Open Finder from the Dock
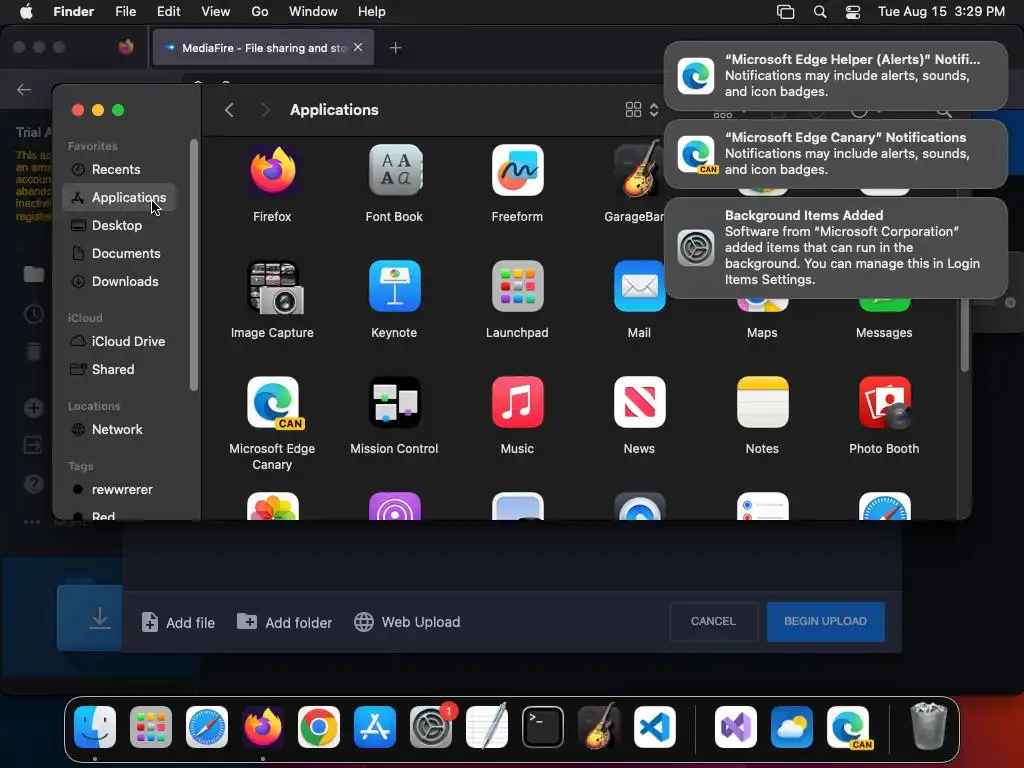This screenshot has width=1024, height=768. point(95,727)
